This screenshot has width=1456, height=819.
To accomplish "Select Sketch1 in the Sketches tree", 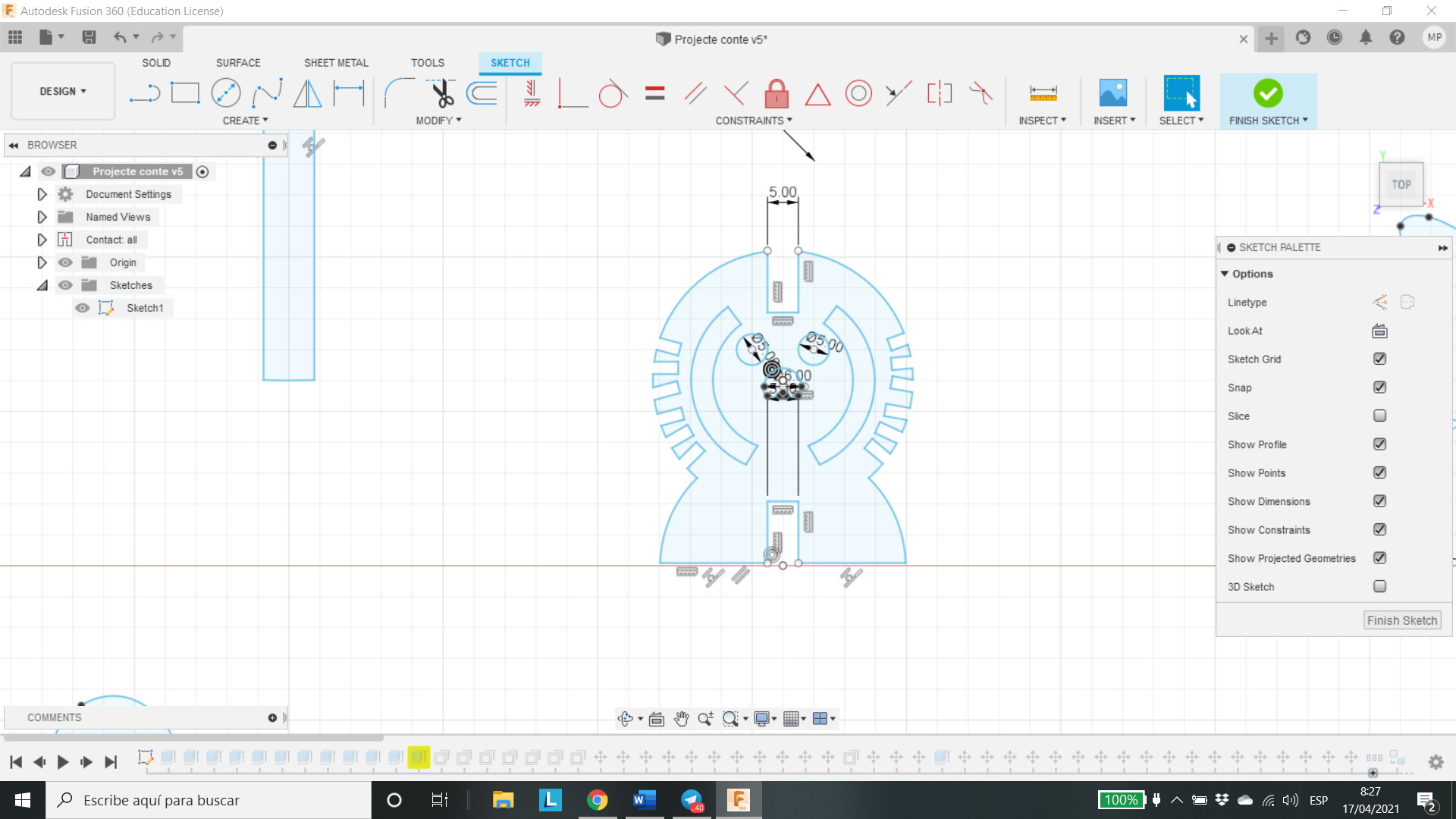I will [x=145, y=308].
